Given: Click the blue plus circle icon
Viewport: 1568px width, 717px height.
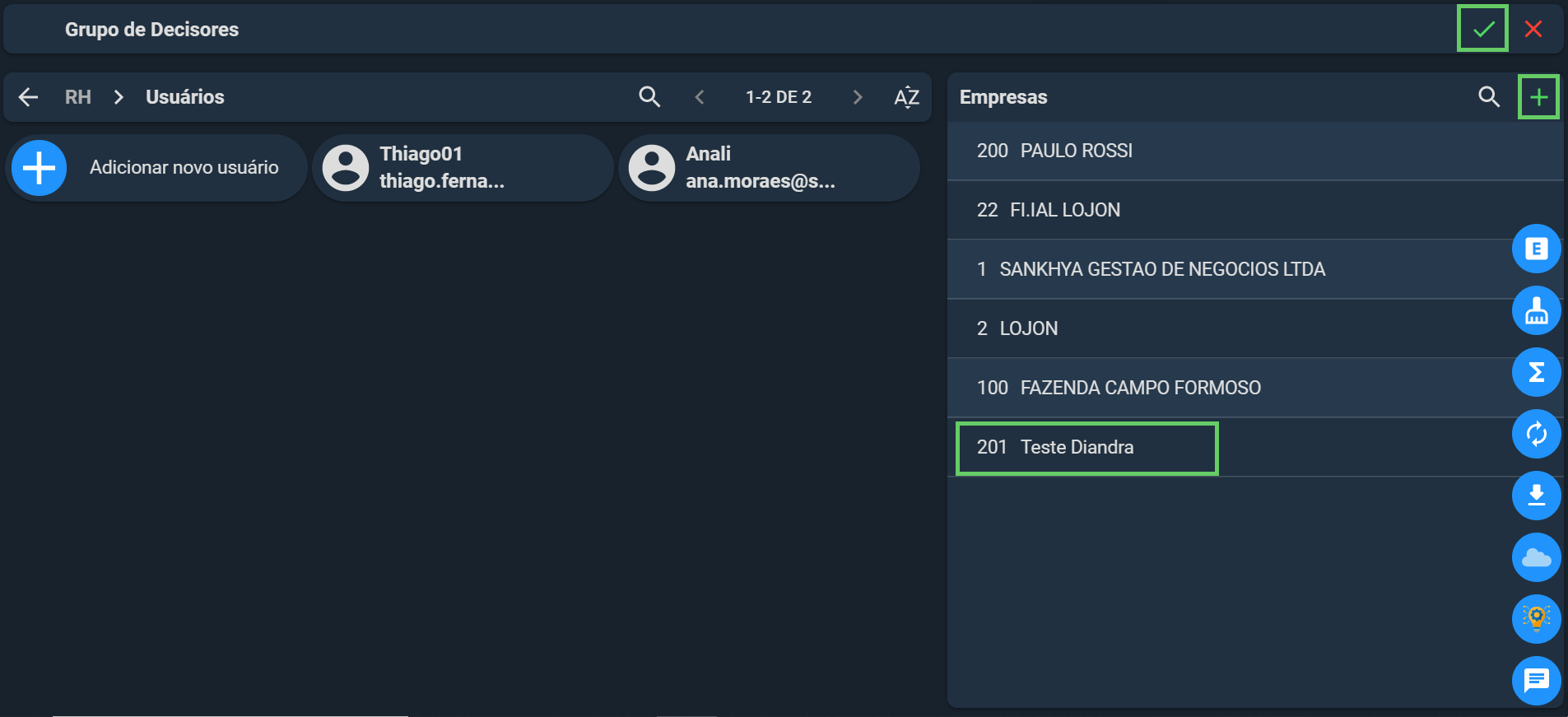Looking at the screenshot, I should [x=39, y=168].
